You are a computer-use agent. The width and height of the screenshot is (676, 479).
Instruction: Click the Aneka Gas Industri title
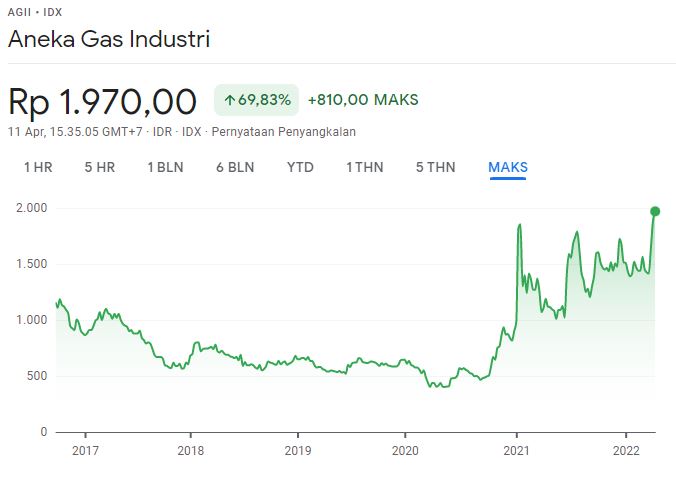click(x=109, y=39)
